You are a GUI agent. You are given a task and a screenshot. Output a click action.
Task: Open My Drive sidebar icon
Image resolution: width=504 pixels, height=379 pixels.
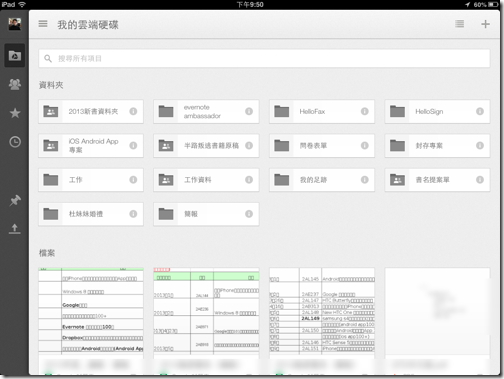point(15,56)
